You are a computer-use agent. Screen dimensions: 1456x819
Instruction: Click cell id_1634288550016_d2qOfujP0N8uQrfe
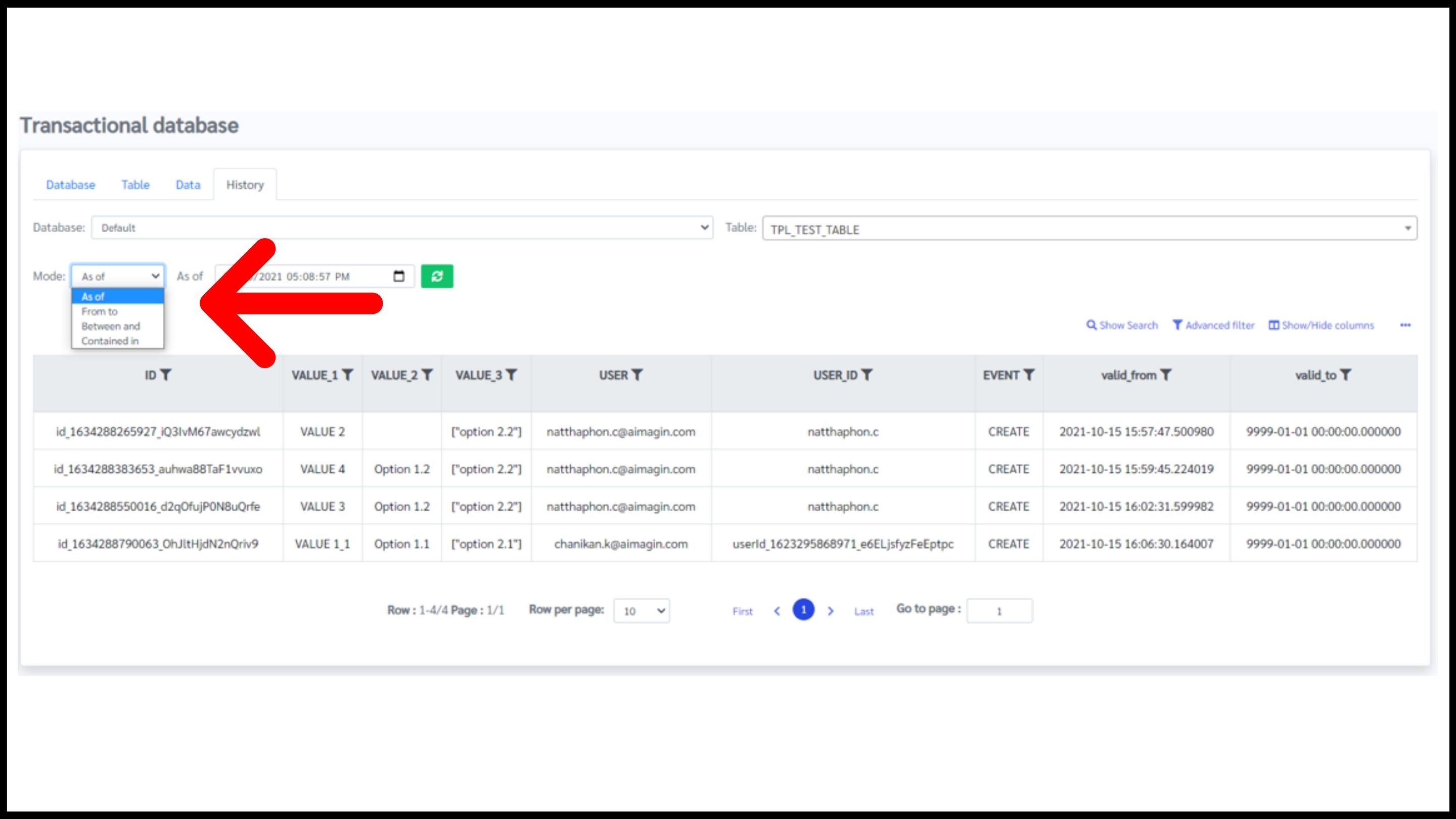[x=158, y=506]
